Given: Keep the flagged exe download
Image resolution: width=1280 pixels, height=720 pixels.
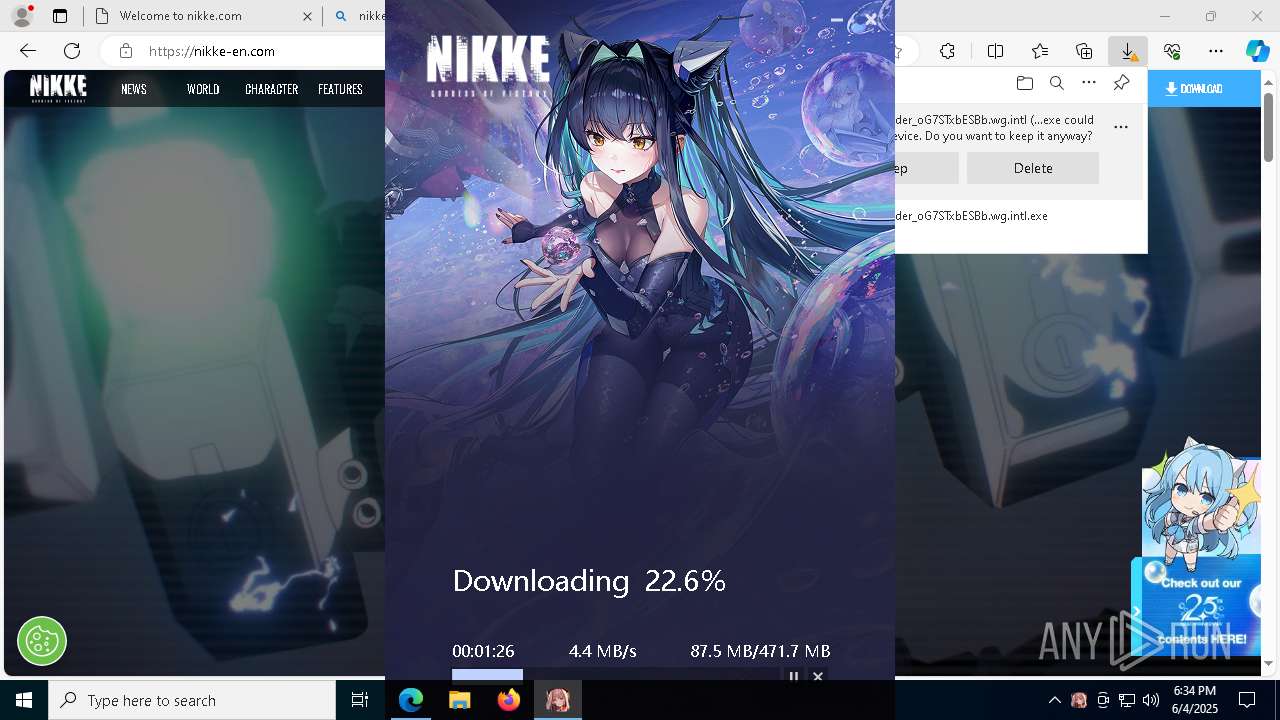Looking at the screenshot, I should [927, 168].
